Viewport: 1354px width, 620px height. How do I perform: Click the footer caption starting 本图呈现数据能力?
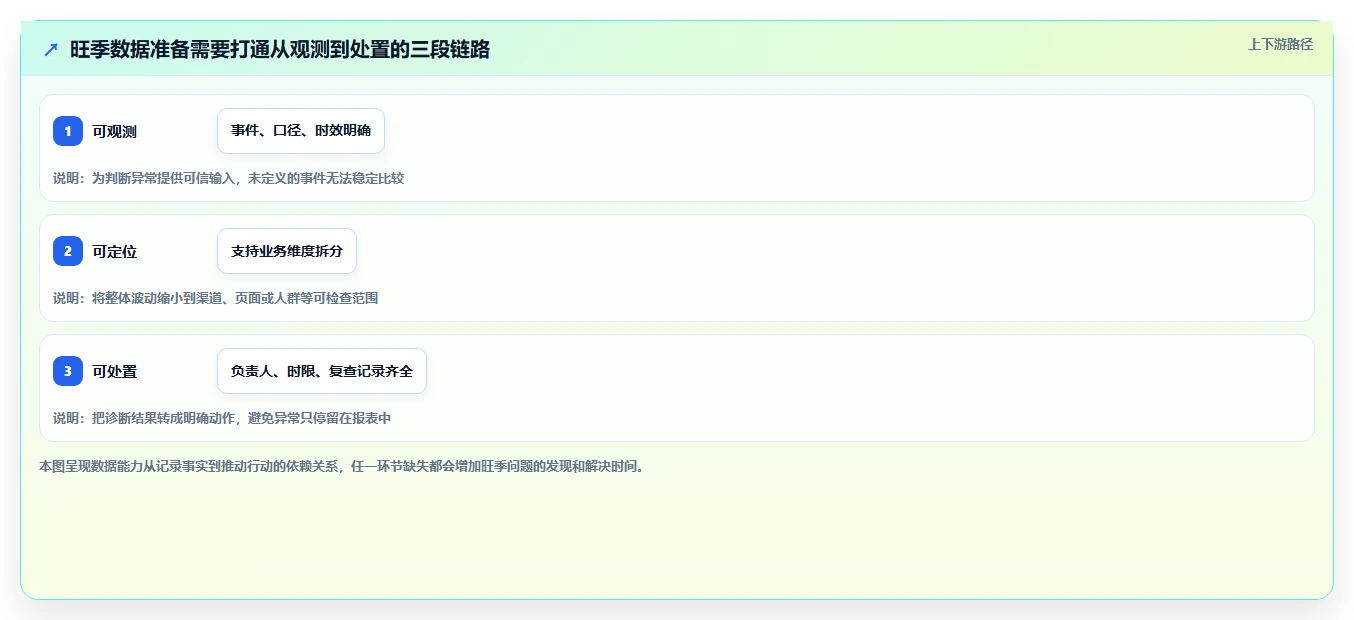[345, 466]
